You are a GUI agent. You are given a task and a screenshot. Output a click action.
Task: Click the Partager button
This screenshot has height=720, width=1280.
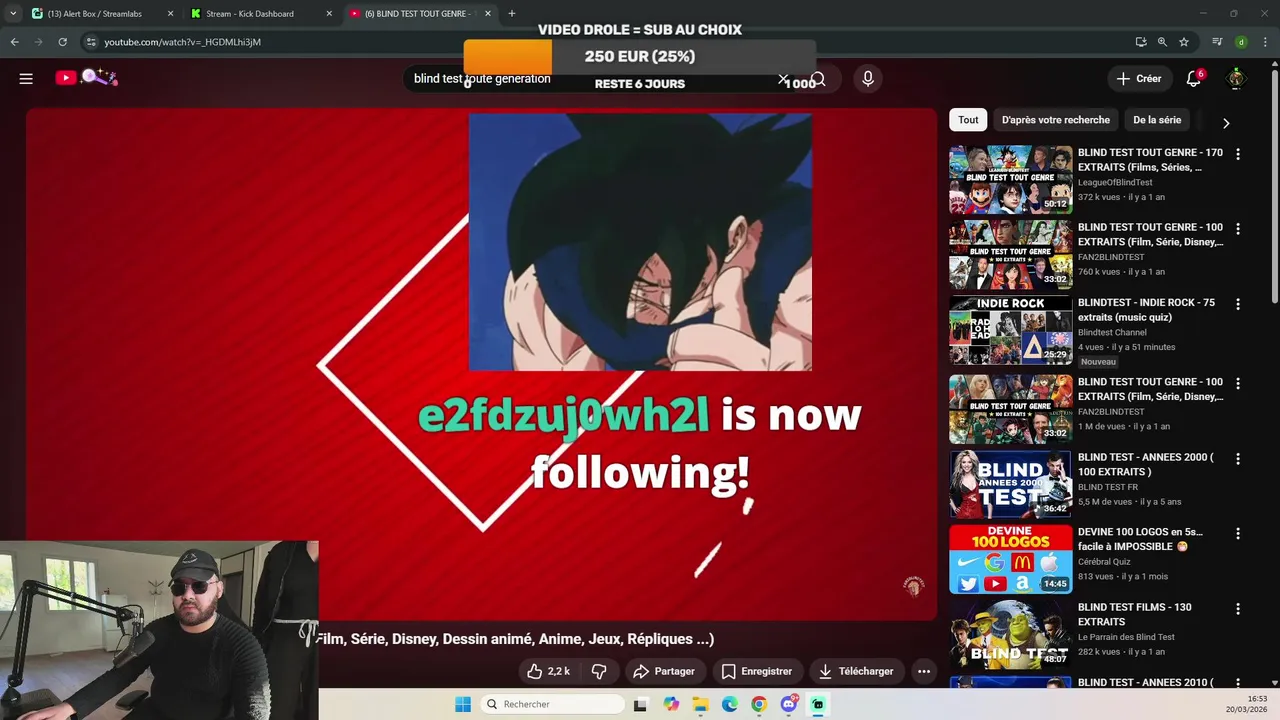(x=664, y=671)
